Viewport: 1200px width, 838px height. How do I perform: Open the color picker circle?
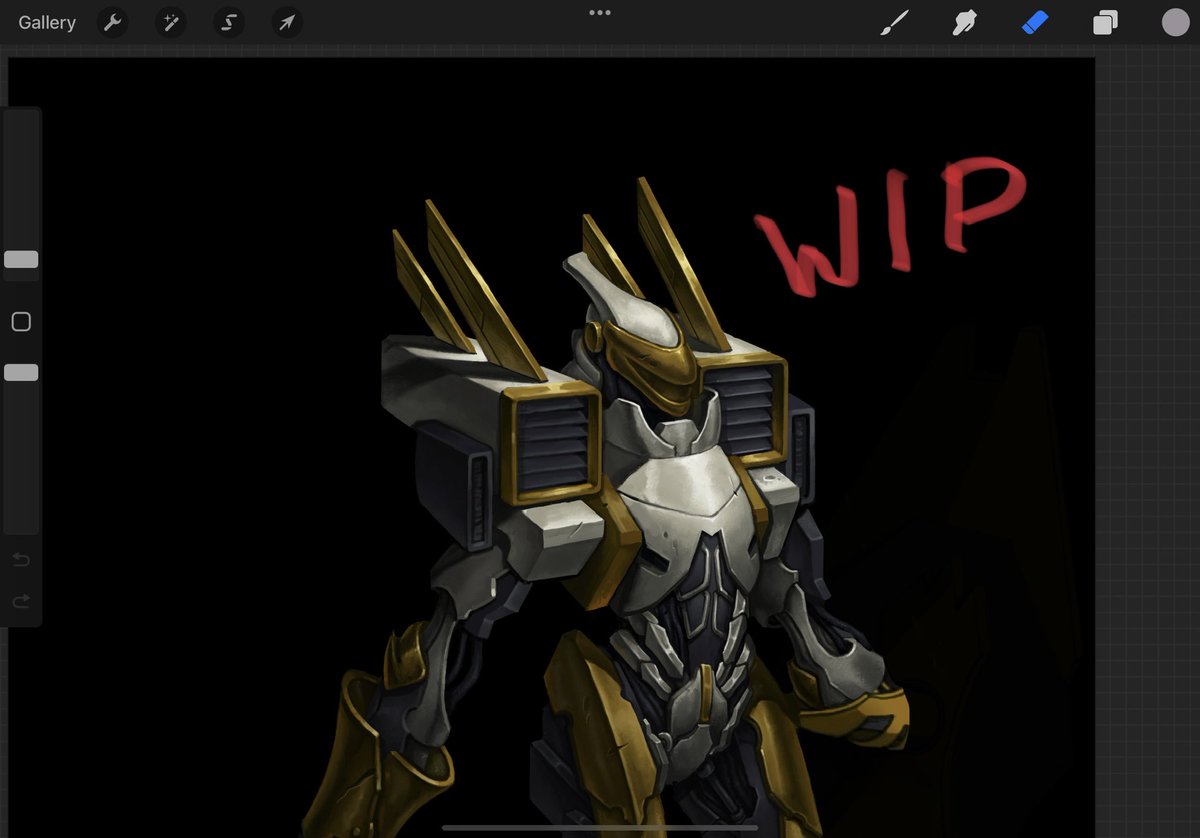click(1175, 22)
